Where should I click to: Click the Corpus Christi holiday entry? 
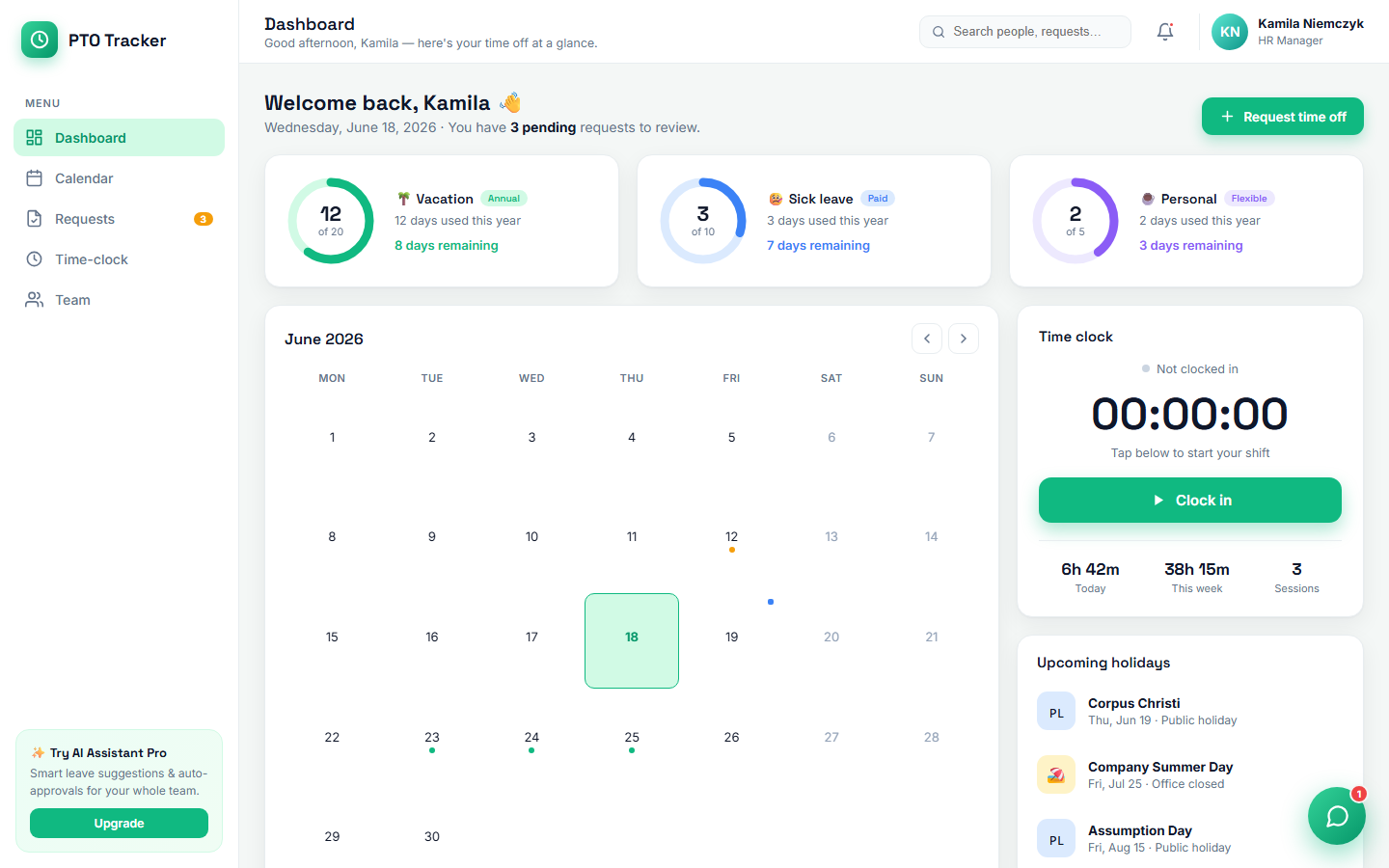pyautogui.click(x=1190, y=712)
